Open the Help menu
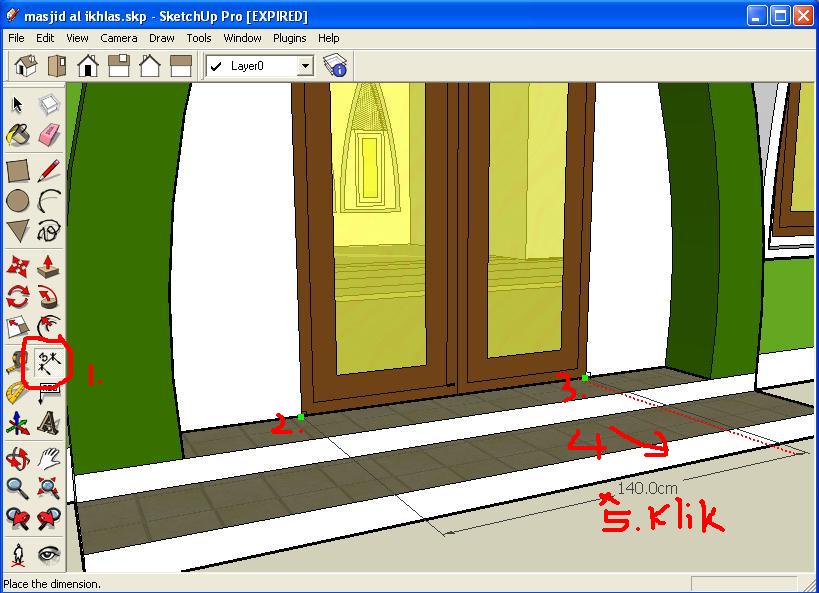This screenshot has width=819, height=593. point(329,38)
